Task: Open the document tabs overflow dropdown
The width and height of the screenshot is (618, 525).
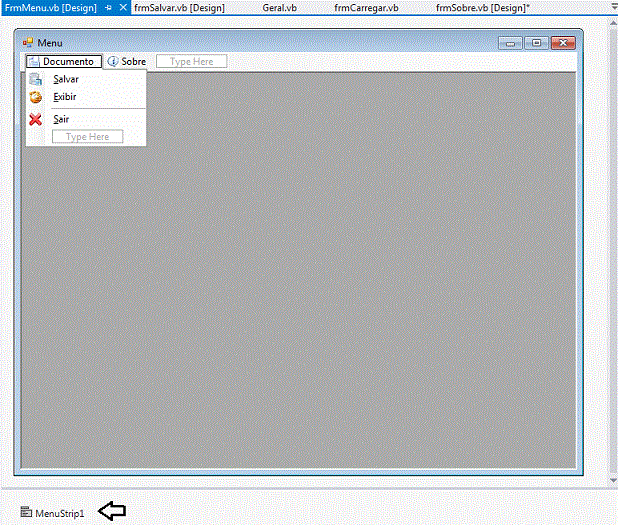Action: 613,8
